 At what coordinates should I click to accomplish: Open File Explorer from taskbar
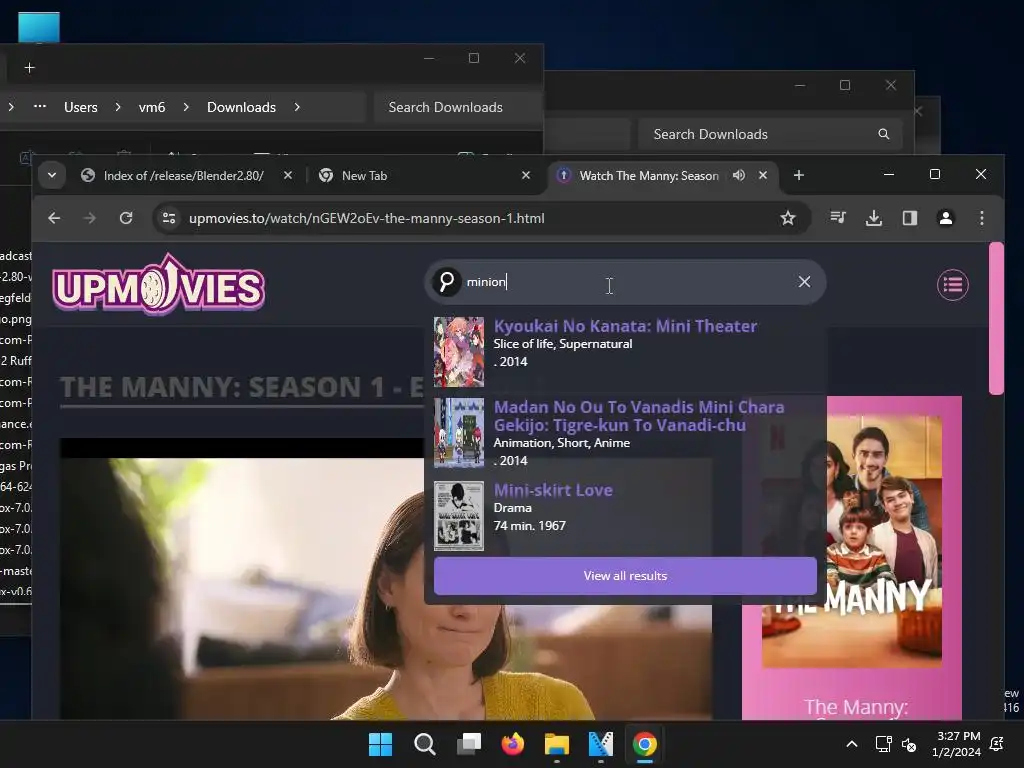556,744
